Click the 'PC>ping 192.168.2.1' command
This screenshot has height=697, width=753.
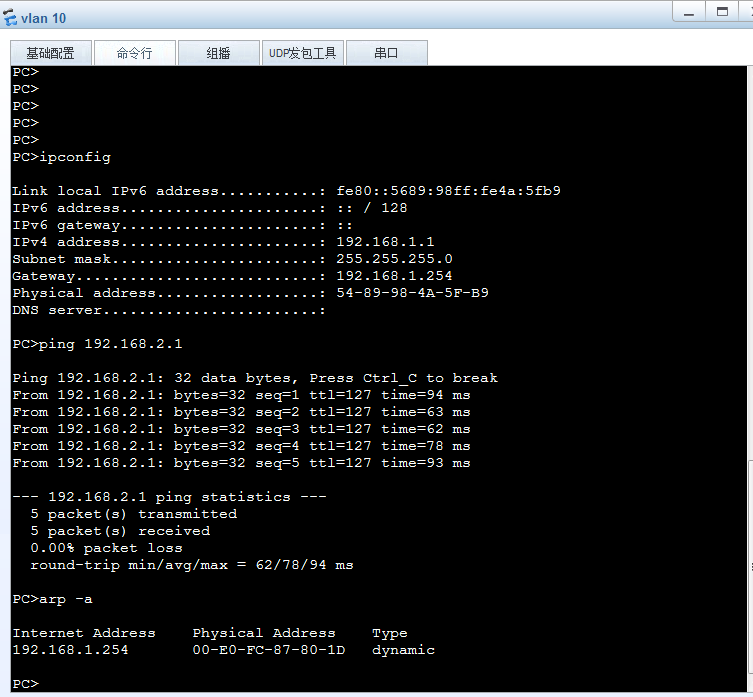point(97,344)
